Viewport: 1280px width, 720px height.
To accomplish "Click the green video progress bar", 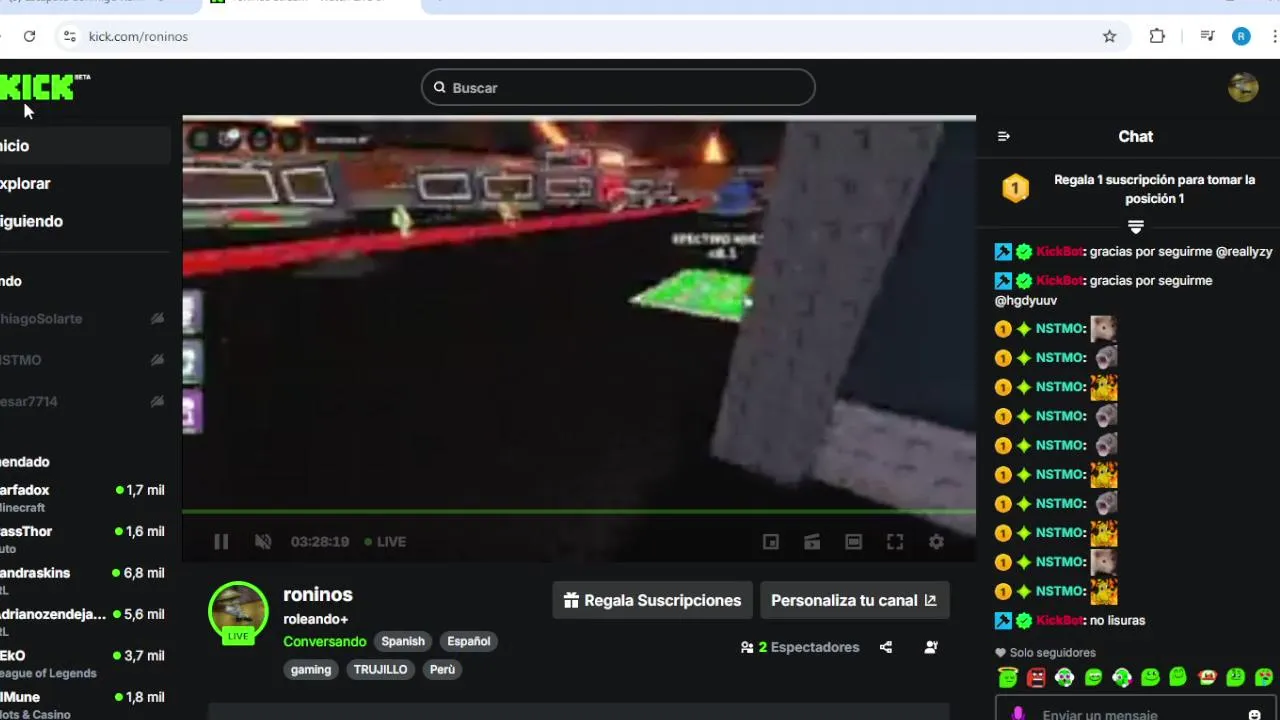I will 579,512.
